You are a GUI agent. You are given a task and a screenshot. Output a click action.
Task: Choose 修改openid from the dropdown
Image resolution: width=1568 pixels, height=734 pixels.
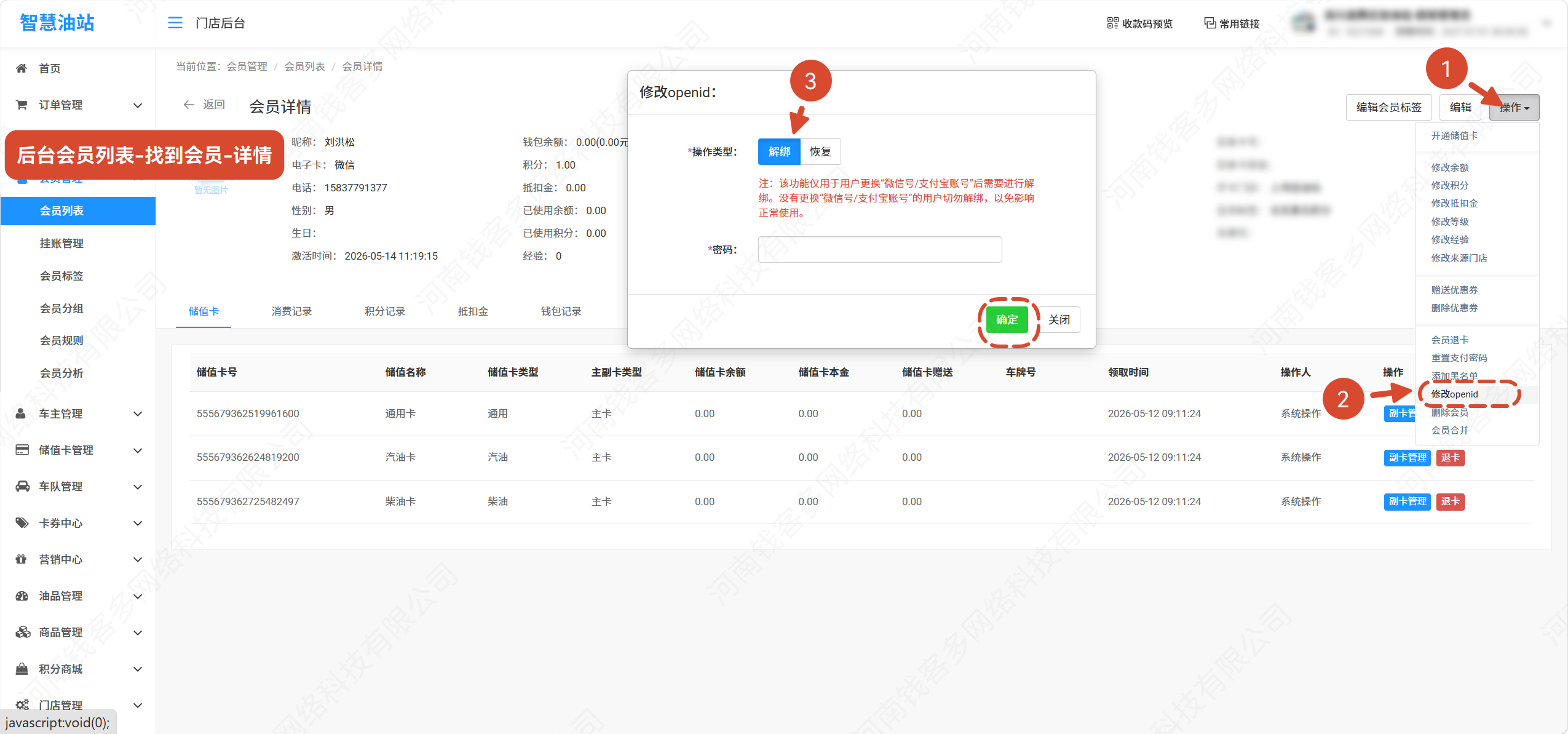pos(1455,394)
